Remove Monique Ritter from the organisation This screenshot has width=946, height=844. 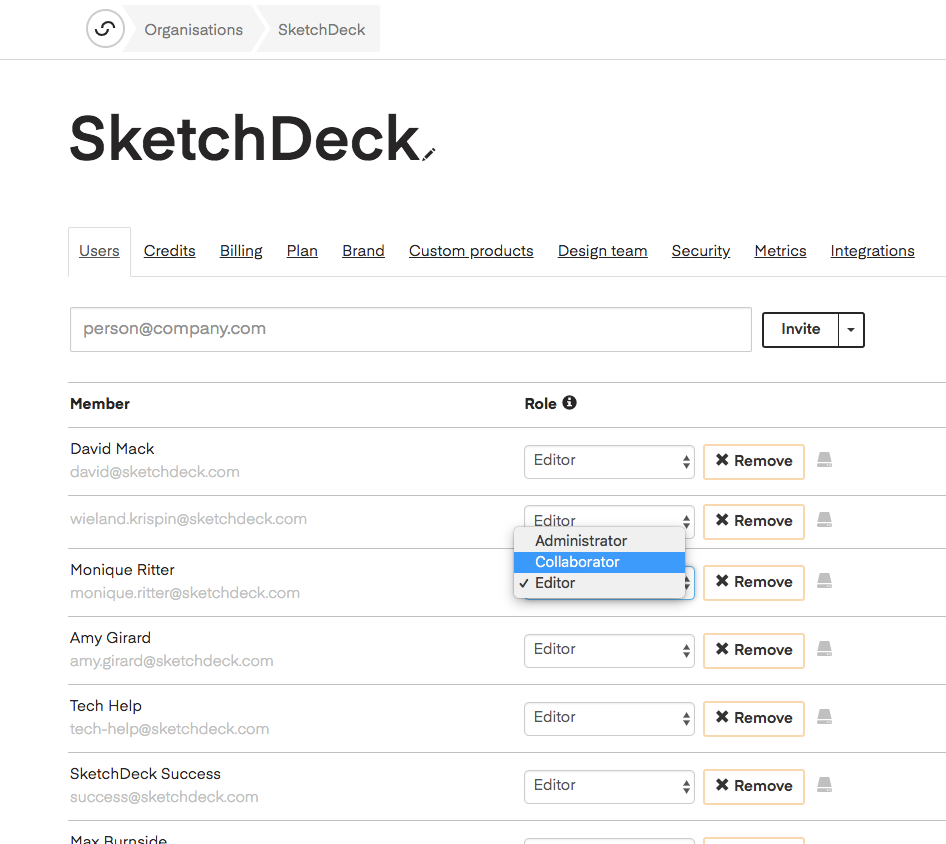(x=754, y=582)
